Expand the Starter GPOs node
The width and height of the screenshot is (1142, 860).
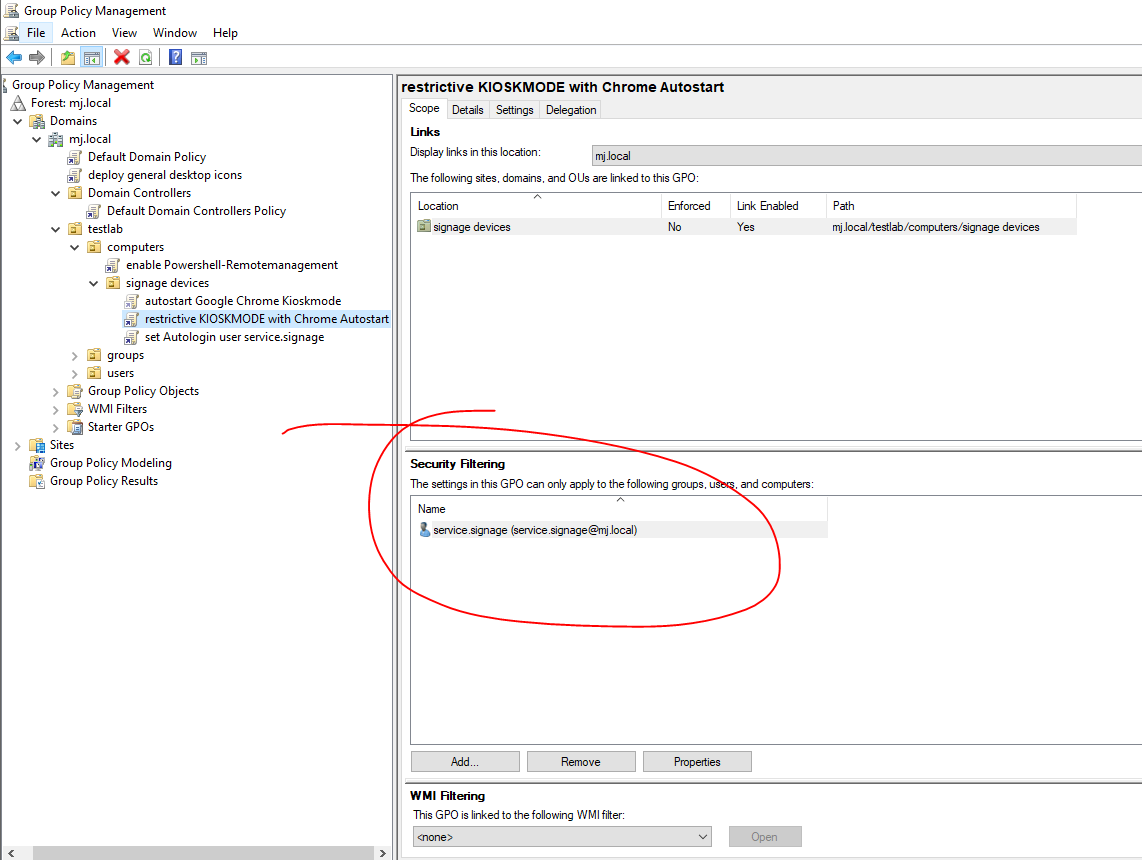[55, 427]
